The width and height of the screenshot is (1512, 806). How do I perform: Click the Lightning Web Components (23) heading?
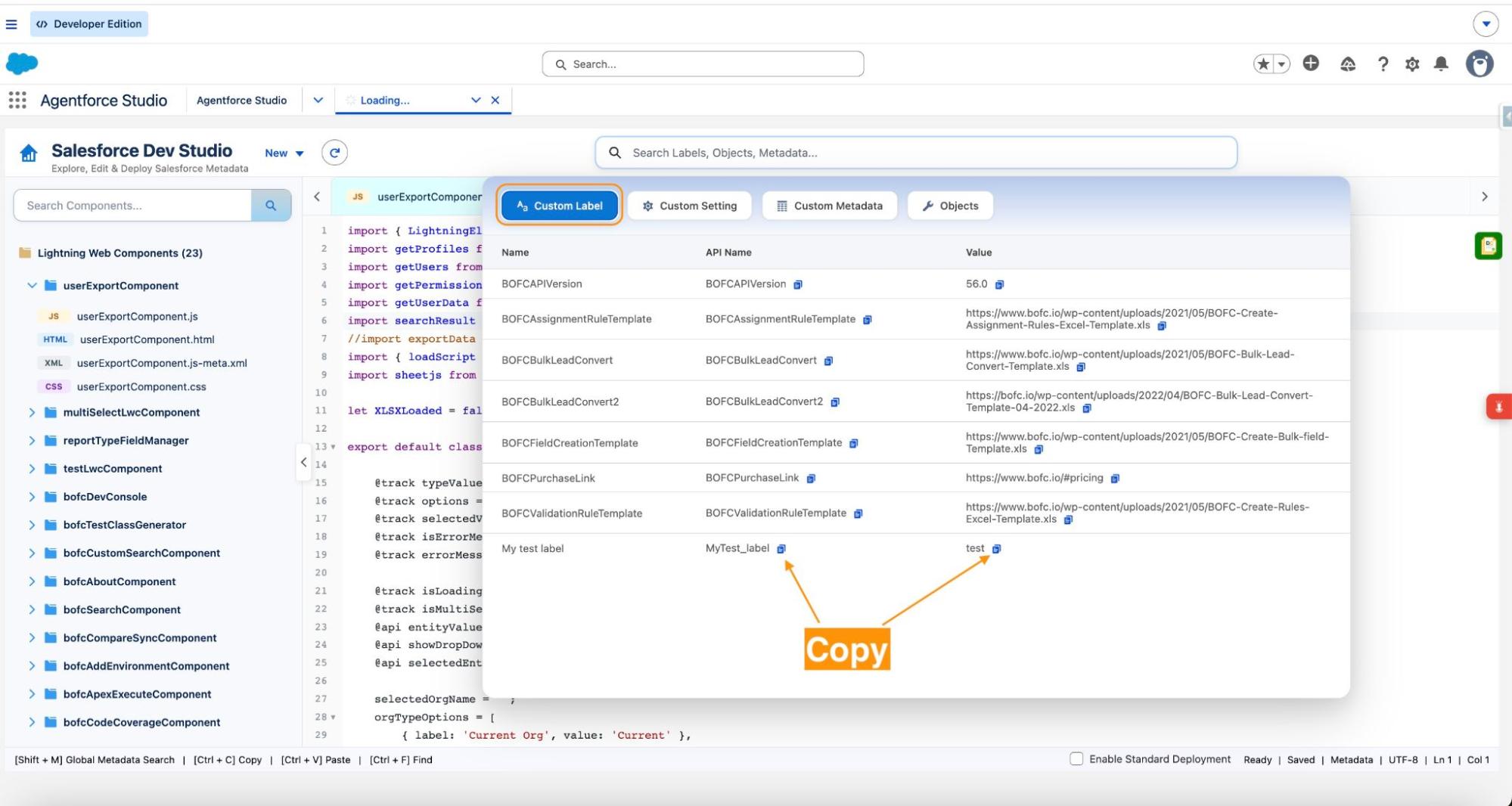(x=120, y=253)
